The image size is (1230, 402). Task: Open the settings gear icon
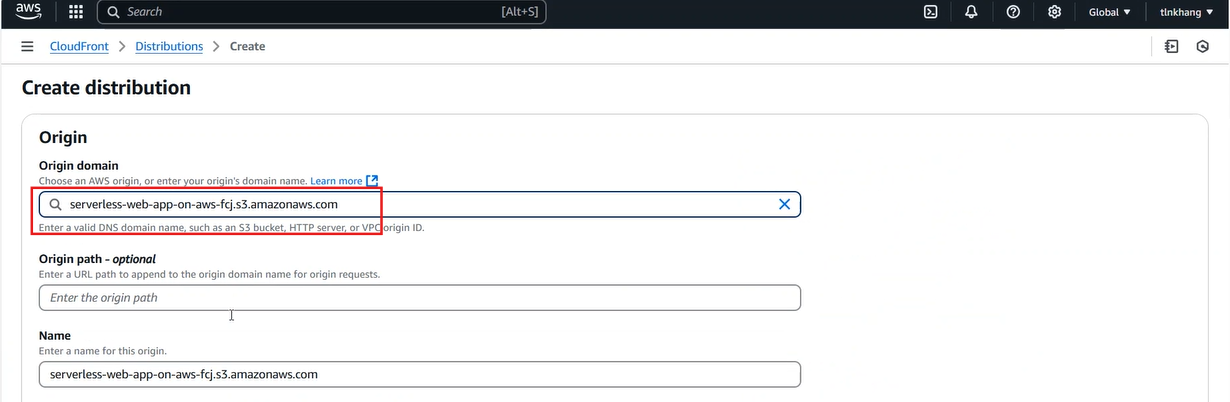tap(1054, 12)
